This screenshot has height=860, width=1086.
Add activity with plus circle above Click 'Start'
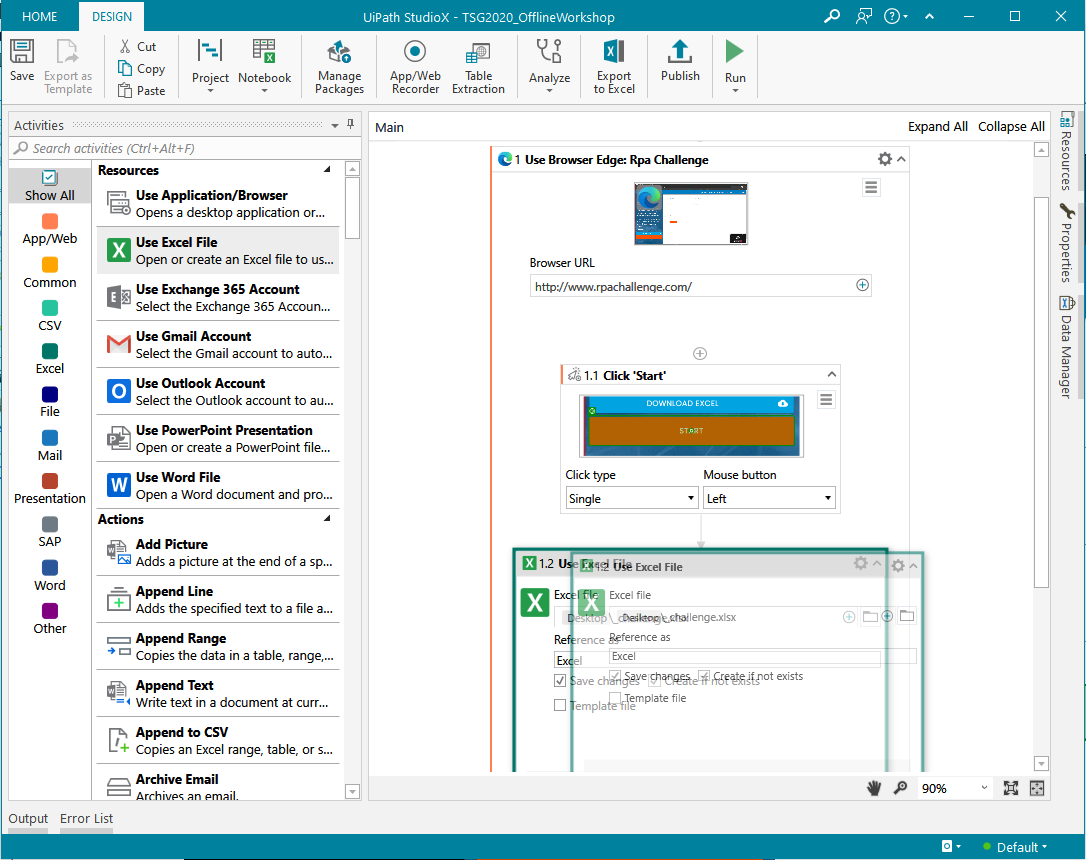[700, 354]
